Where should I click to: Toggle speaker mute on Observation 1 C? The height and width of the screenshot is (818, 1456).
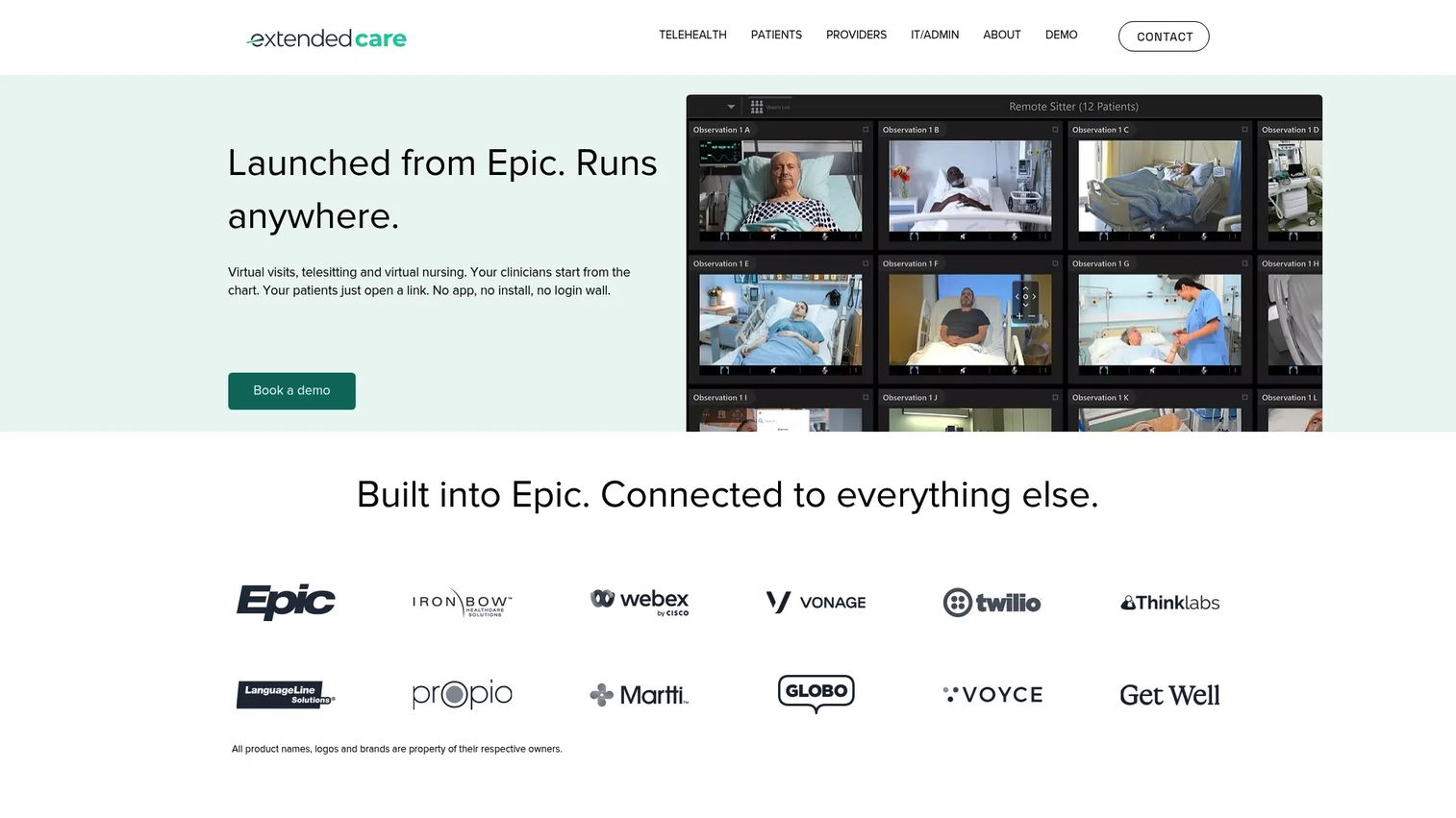point(1152,236)
